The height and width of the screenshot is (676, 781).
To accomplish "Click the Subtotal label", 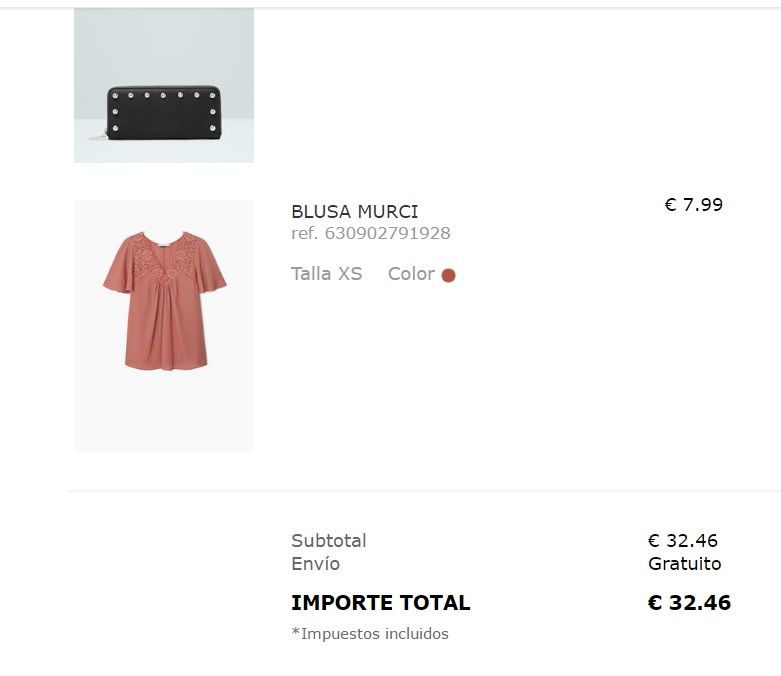I will point(328,540).
